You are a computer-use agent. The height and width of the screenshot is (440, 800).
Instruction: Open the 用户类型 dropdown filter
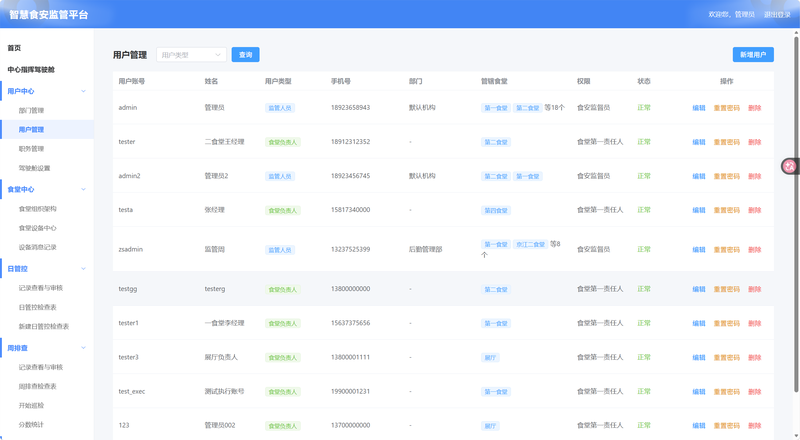(x=191, y=55)
